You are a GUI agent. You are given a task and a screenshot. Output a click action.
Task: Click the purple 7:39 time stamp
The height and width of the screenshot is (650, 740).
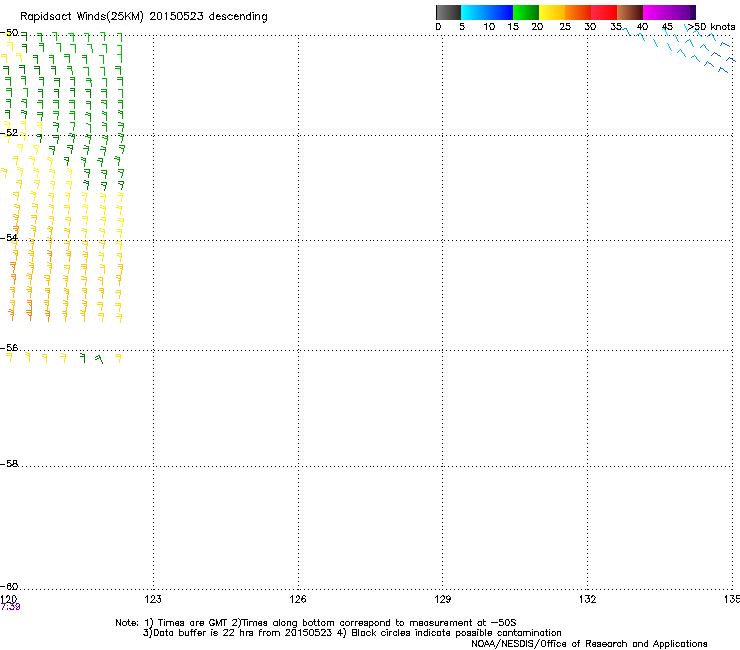click(x=10, y=607)
